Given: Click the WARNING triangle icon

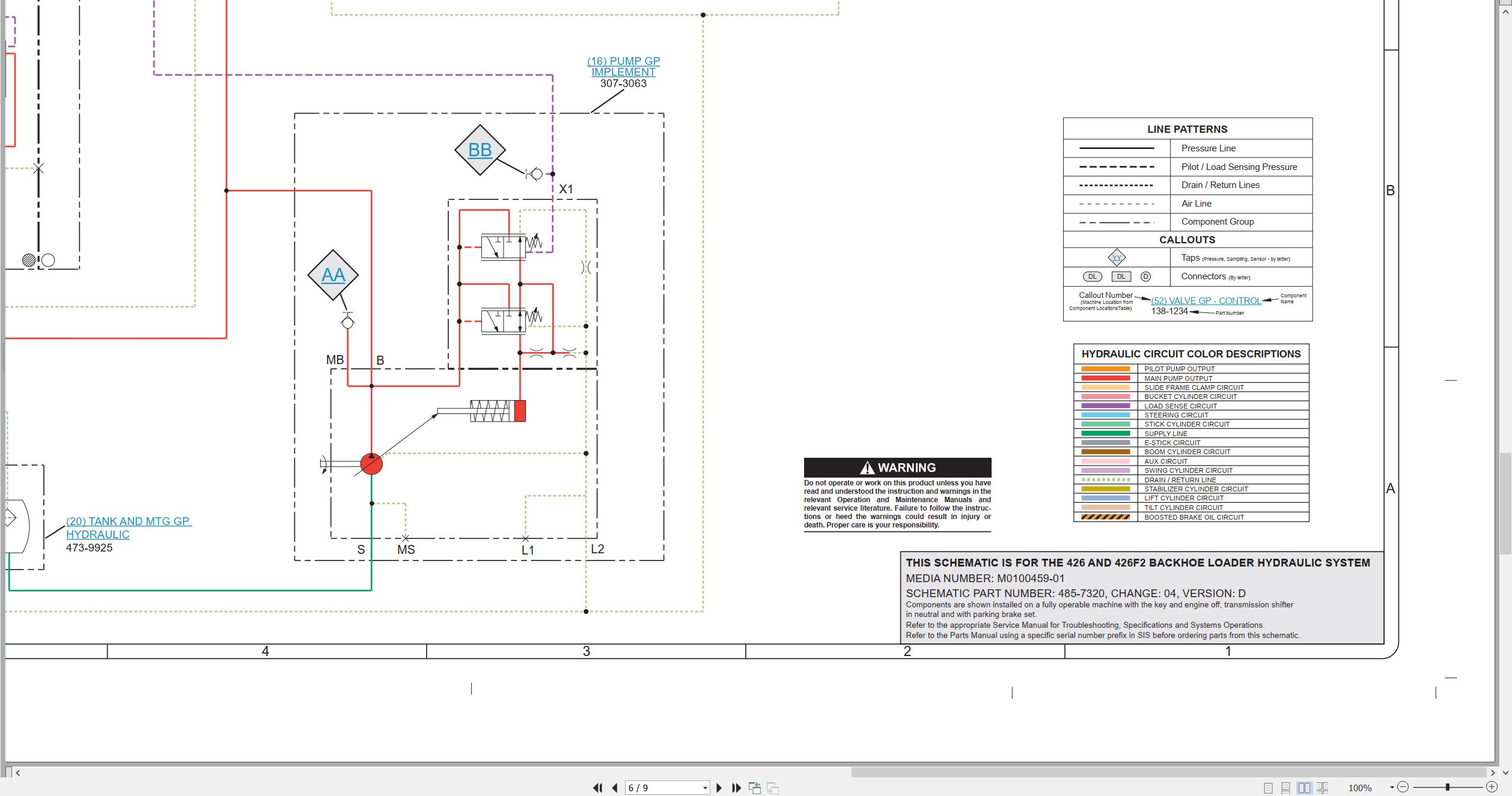Looking at the screenshot, I should [x=867, y=467].
